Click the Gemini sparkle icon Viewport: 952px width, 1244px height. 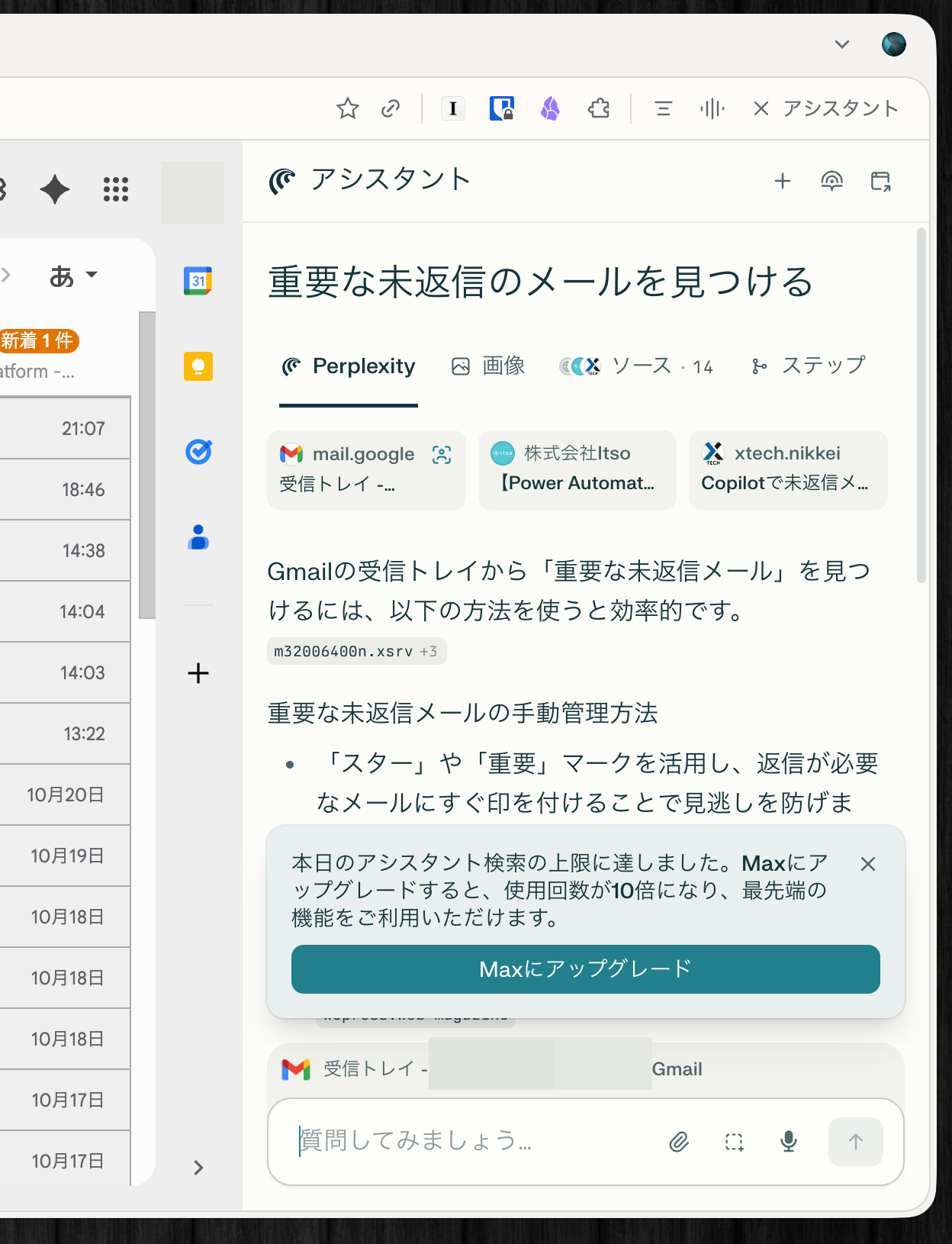pos(55,189)
